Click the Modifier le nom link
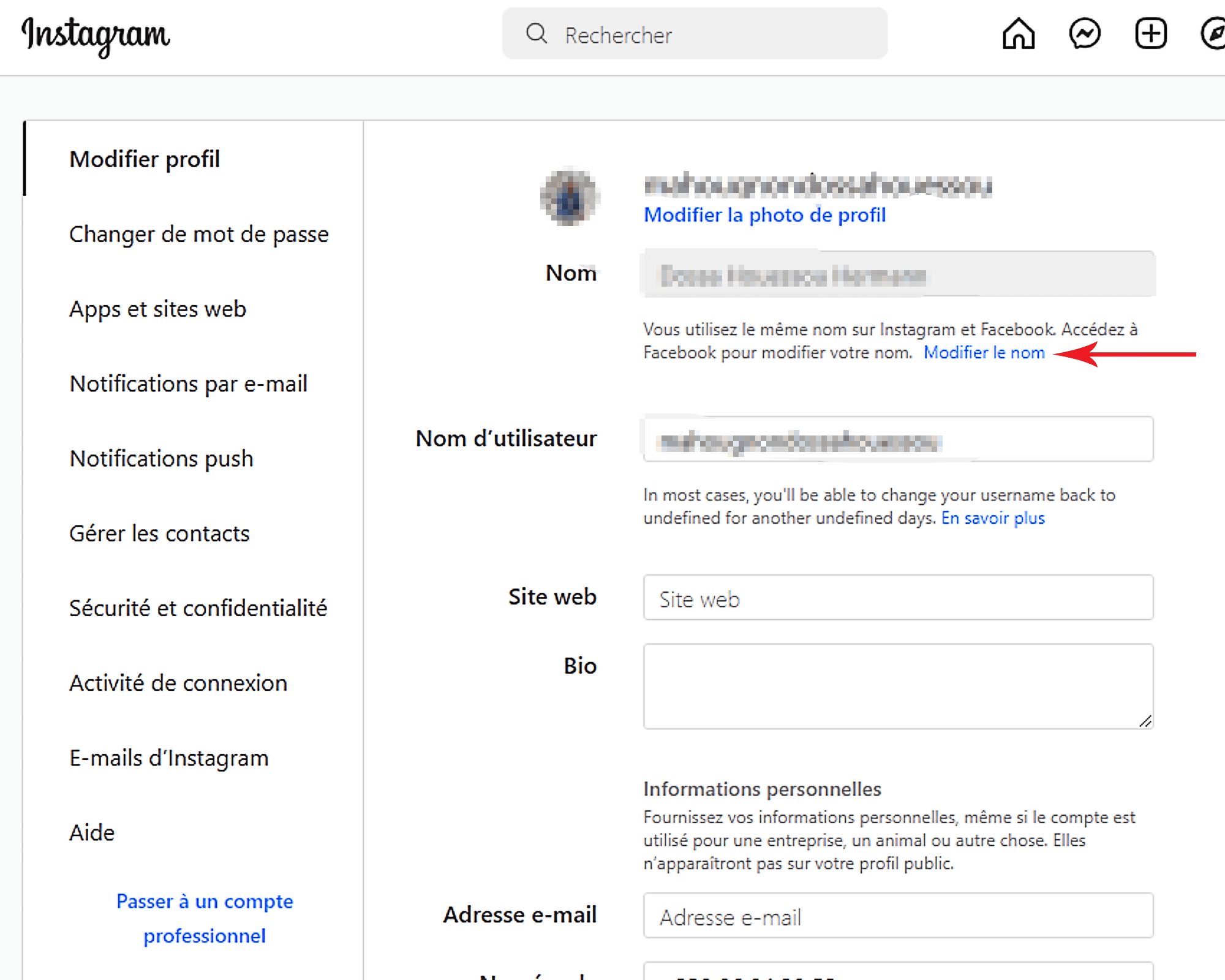This screenshot has height=980, width=1225. (984, 353)
